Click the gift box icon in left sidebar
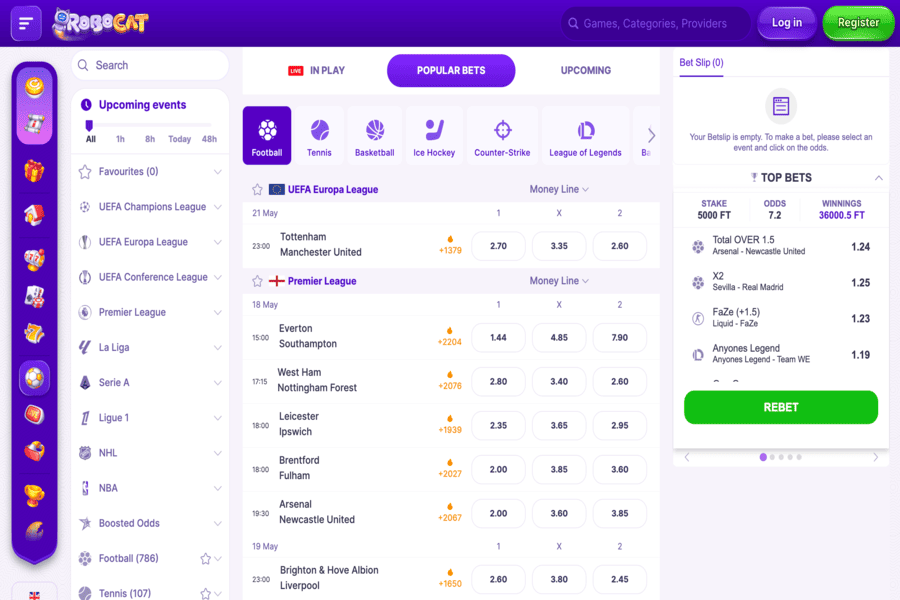 click(x=34, y=171)
